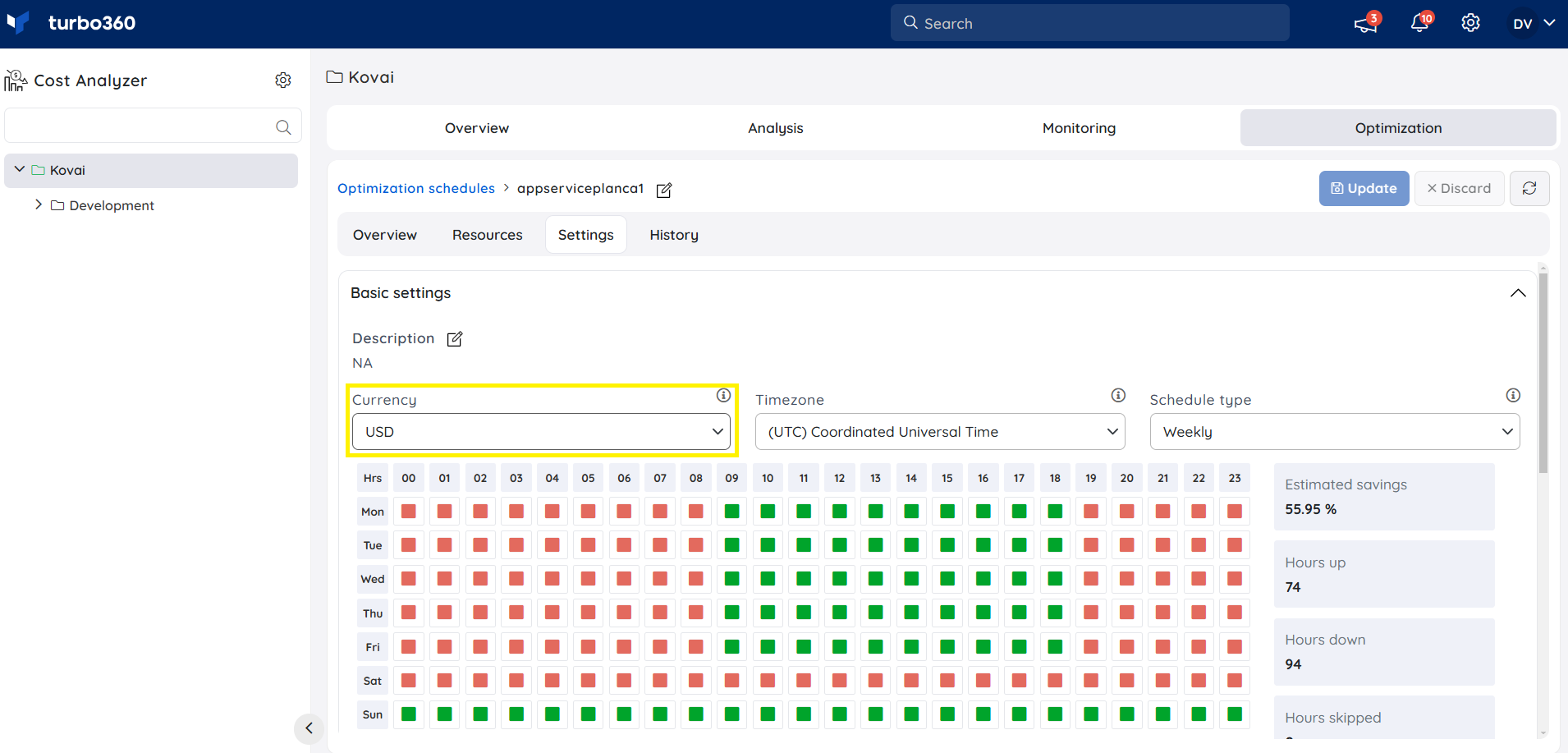Collapse the Kovai tree node
The height and width of the screenshot is (753, 1568).
pos(20,169)
